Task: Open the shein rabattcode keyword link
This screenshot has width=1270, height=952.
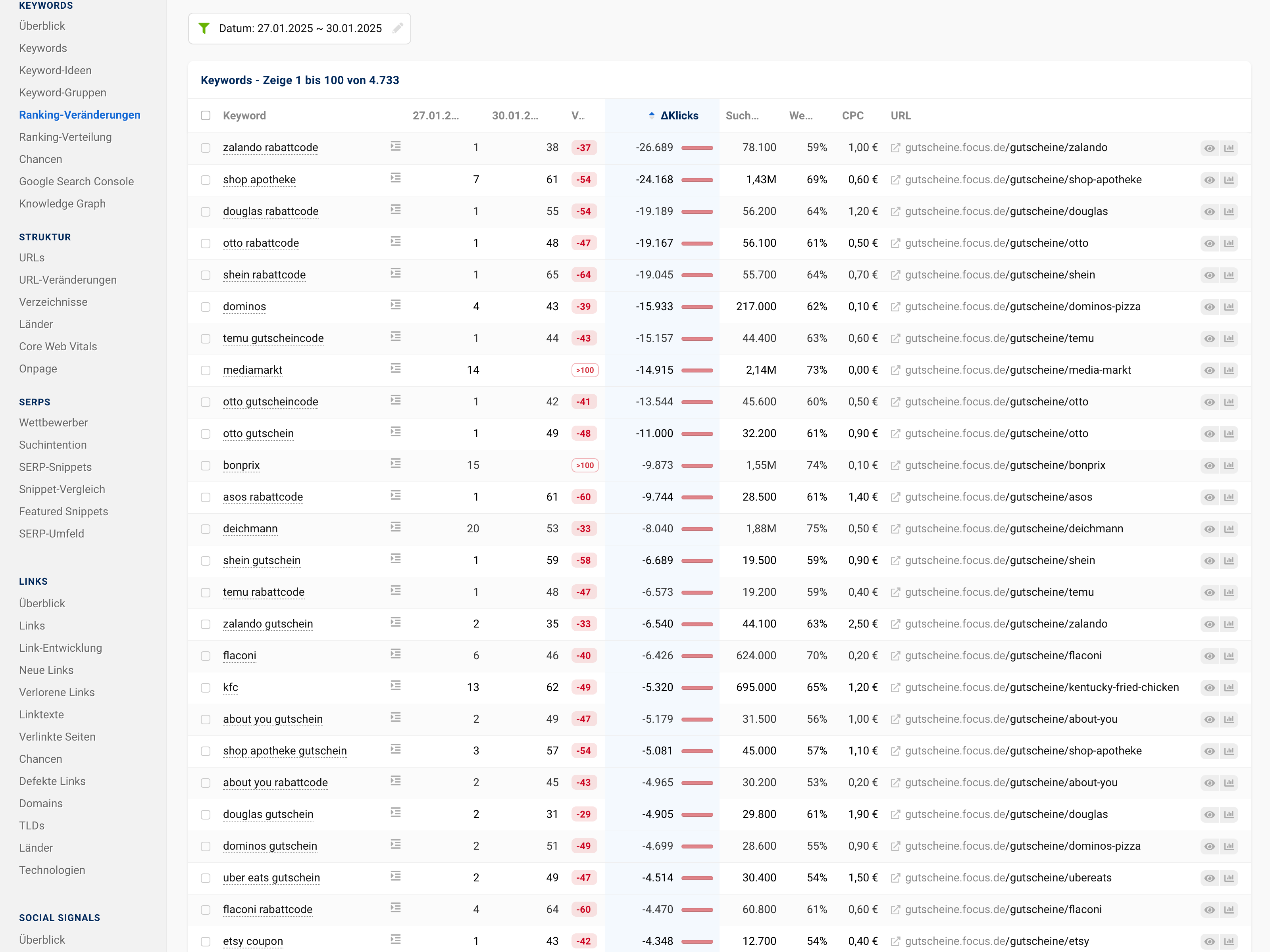Action: click(x=264, y=275)
